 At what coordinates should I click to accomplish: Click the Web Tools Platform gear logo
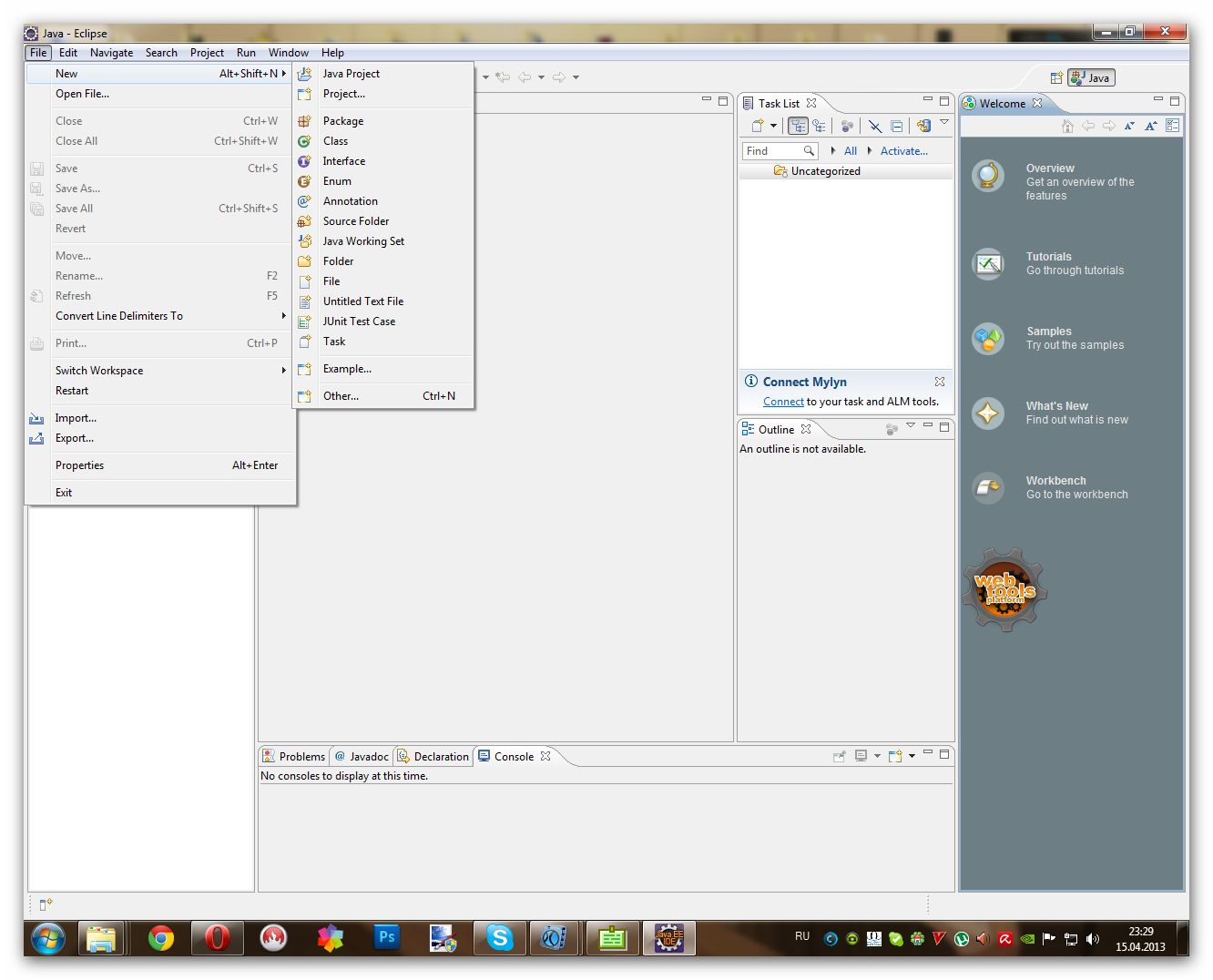tap(1004, 589)
